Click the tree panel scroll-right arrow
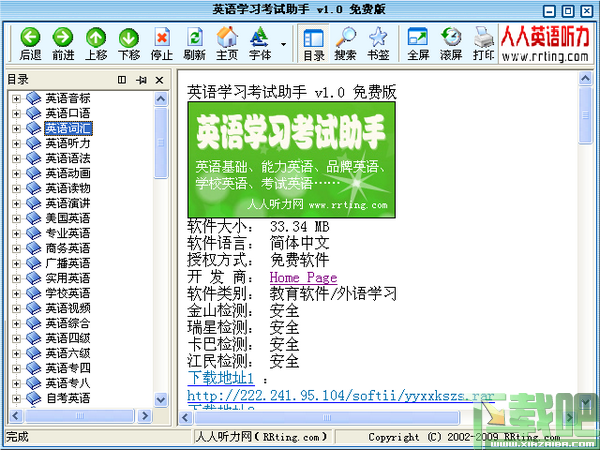 pyautogui.click(x=145, y=416)
